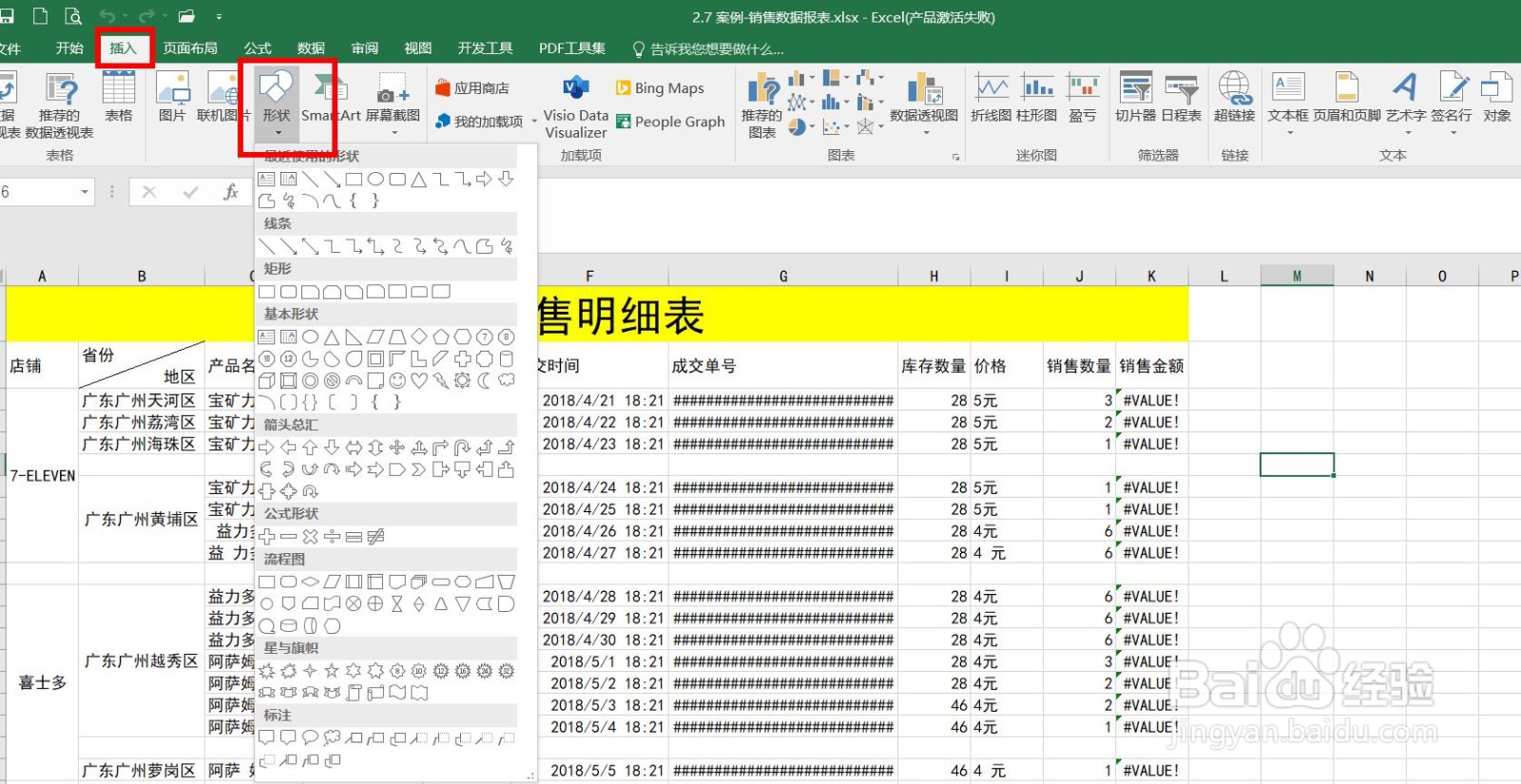This screenshot has width=1521, height=784.
Task: Select the rounded rectangle in 矩形 section
Action: click(288, 292)
